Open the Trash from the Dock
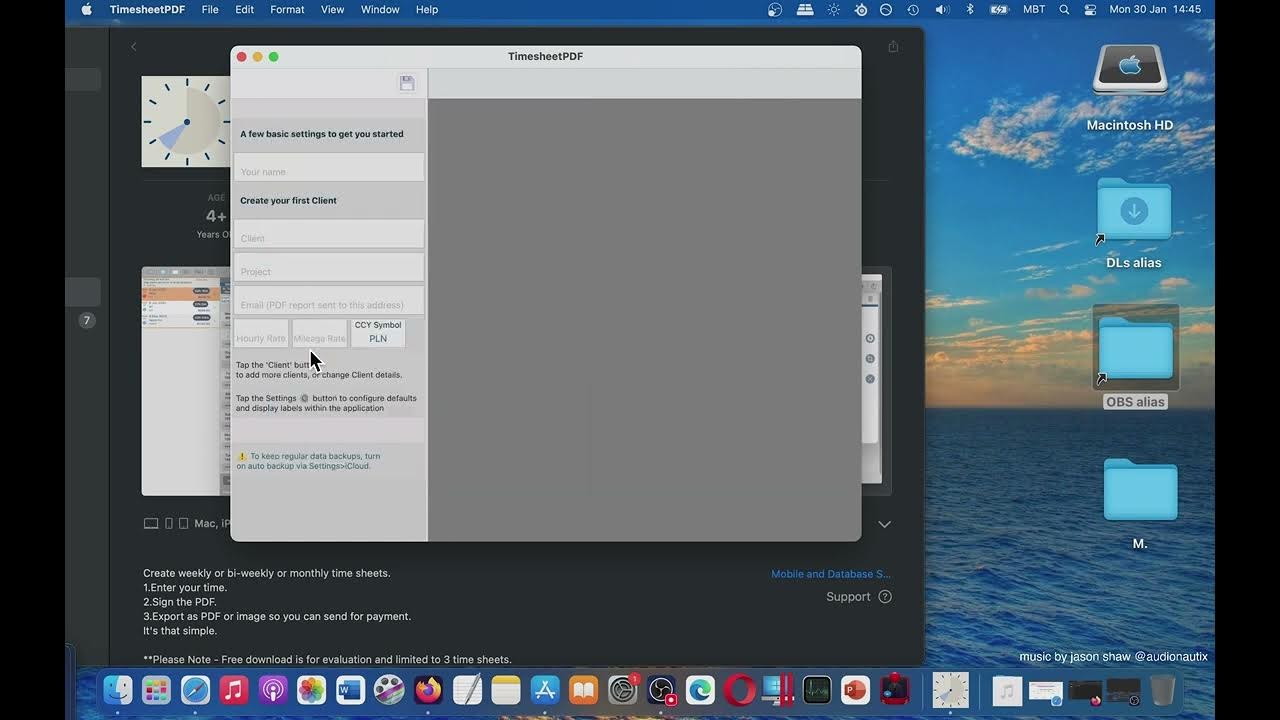The height and width of the screenshot is (720, 1280). tap(1162, 690)
